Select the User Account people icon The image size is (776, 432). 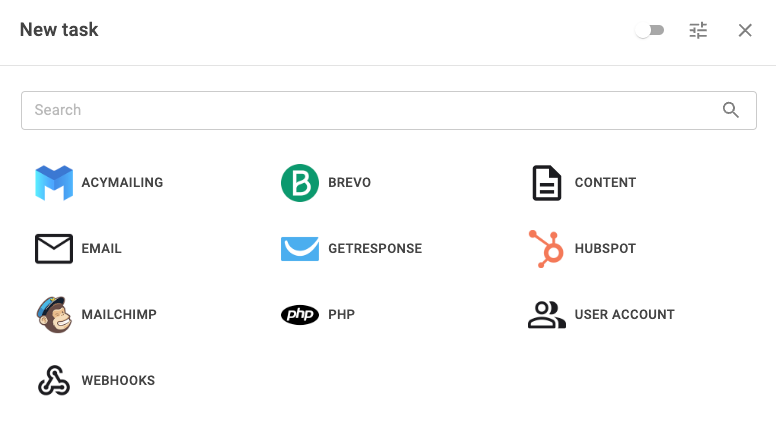pos(546,314)
